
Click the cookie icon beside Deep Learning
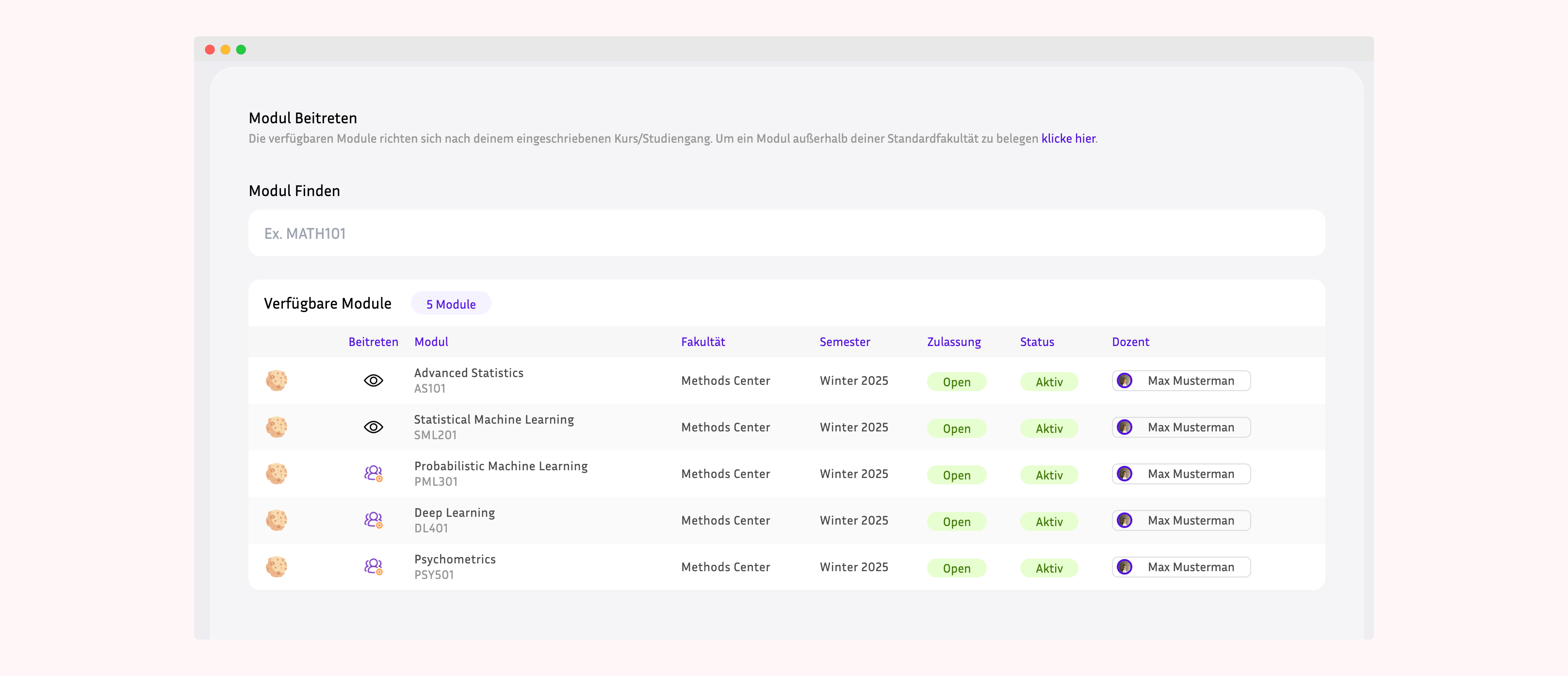coord(277,520)
